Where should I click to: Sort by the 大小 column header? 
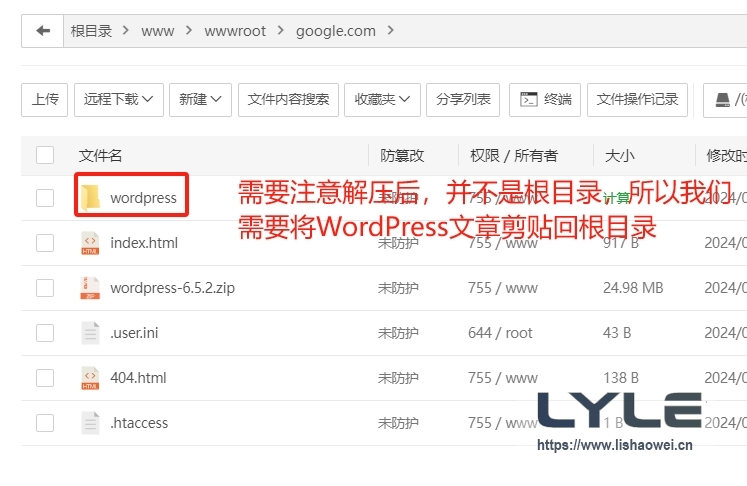pyautogui.click(x=619, y=155)
